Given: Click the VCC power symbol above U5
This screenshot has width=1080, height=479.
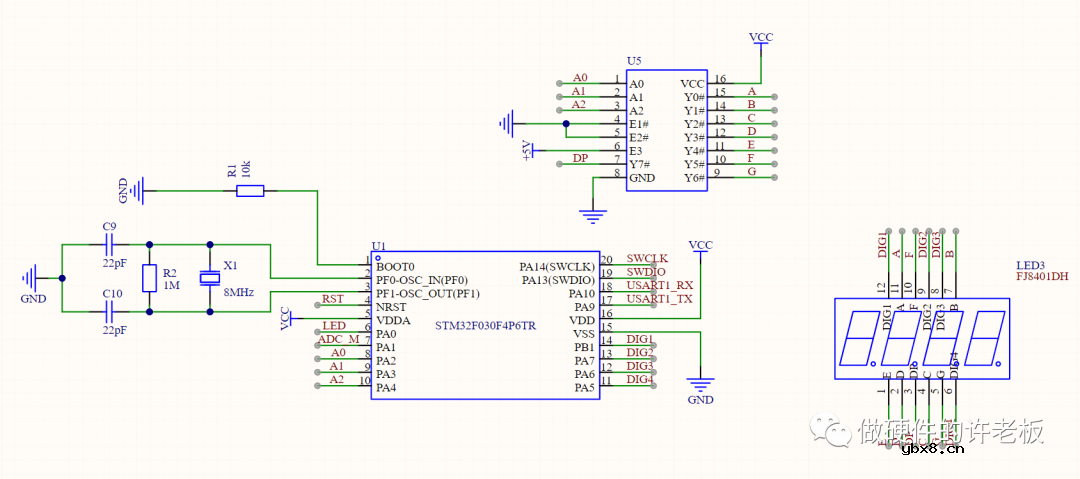Looking at the screenshot, I should (761, 39).
